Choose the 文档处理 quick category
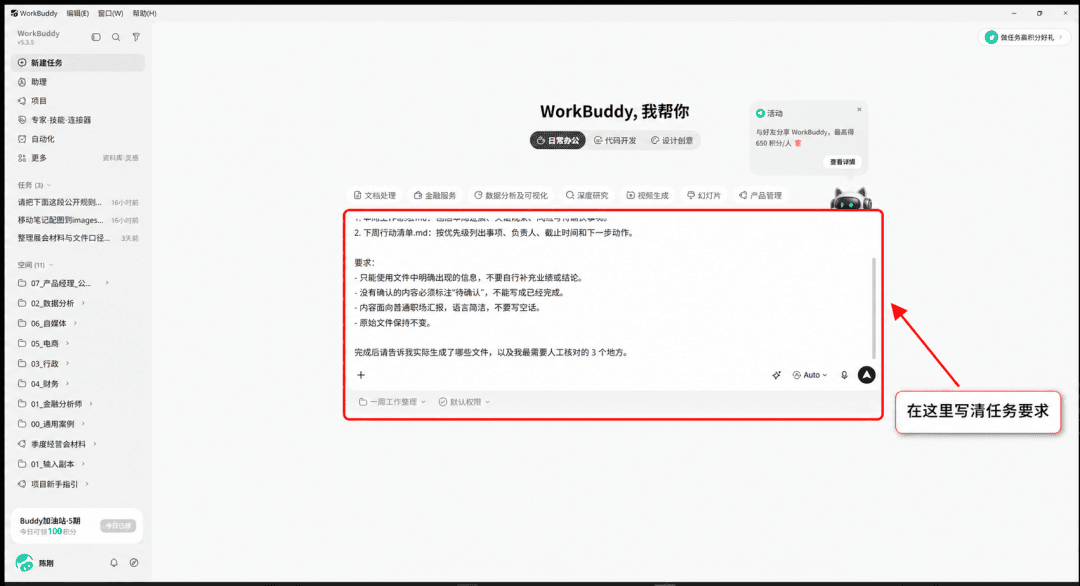The width and height of the screenshot is (1080, 586). click(375, 196)
